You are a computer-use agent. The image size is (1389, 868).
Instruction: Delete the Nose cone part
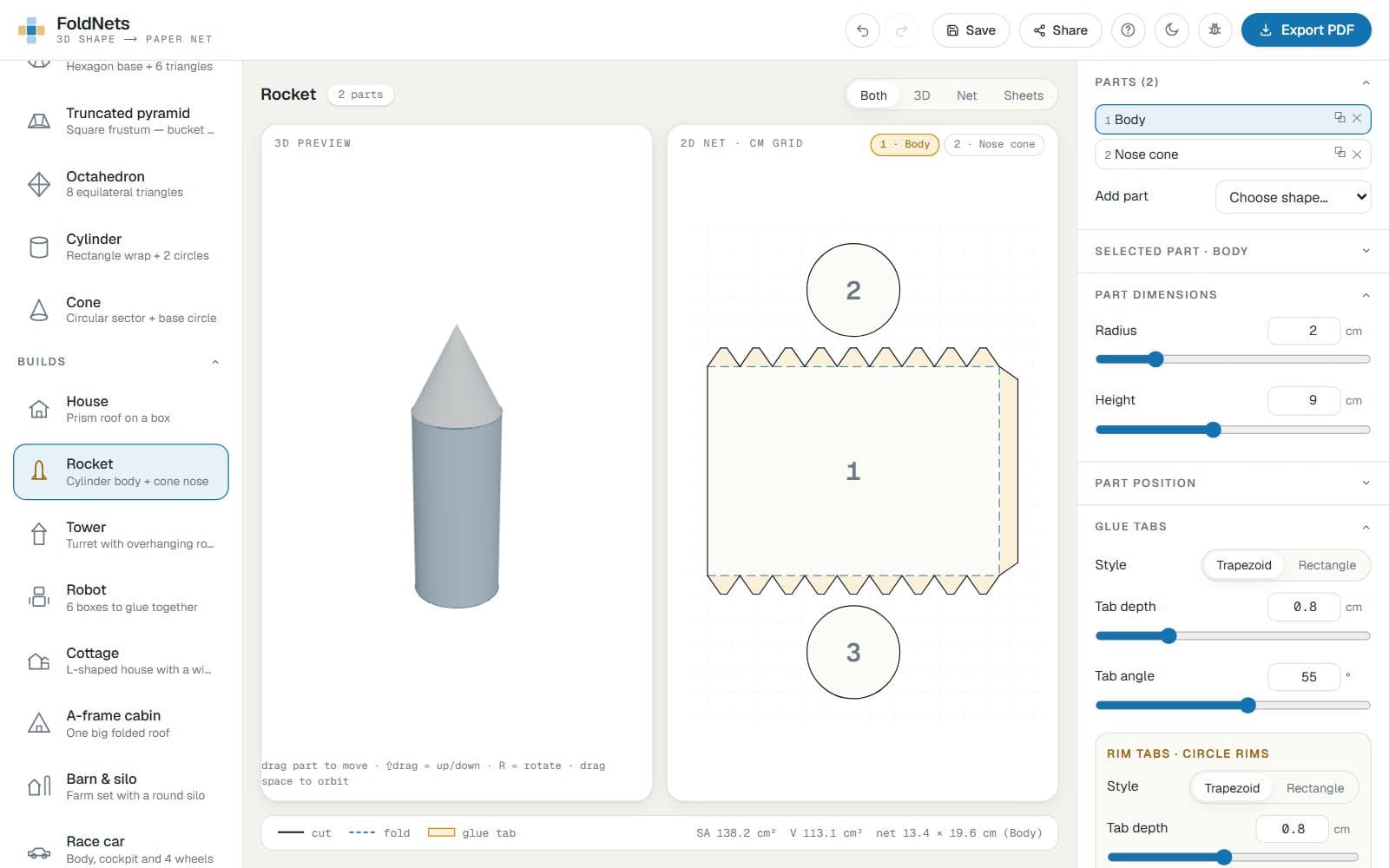pyautogui.click(x=1357, y=155)
